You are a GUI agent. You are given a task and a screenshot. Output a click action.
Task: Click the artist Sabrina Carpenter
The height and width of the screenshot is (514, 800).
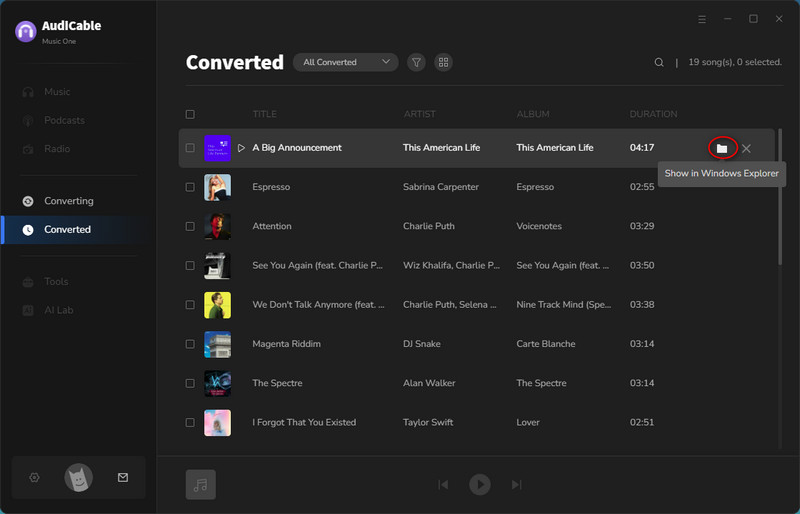pos(441,187)
